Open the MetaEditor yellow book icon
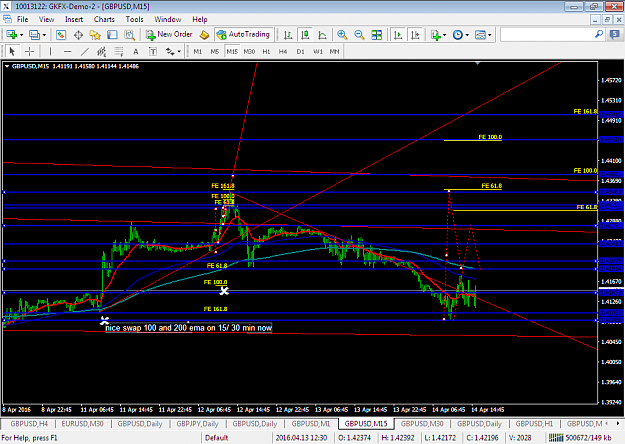Image resolution: width=625 pixels, height=444 pixels. [204, 35]
